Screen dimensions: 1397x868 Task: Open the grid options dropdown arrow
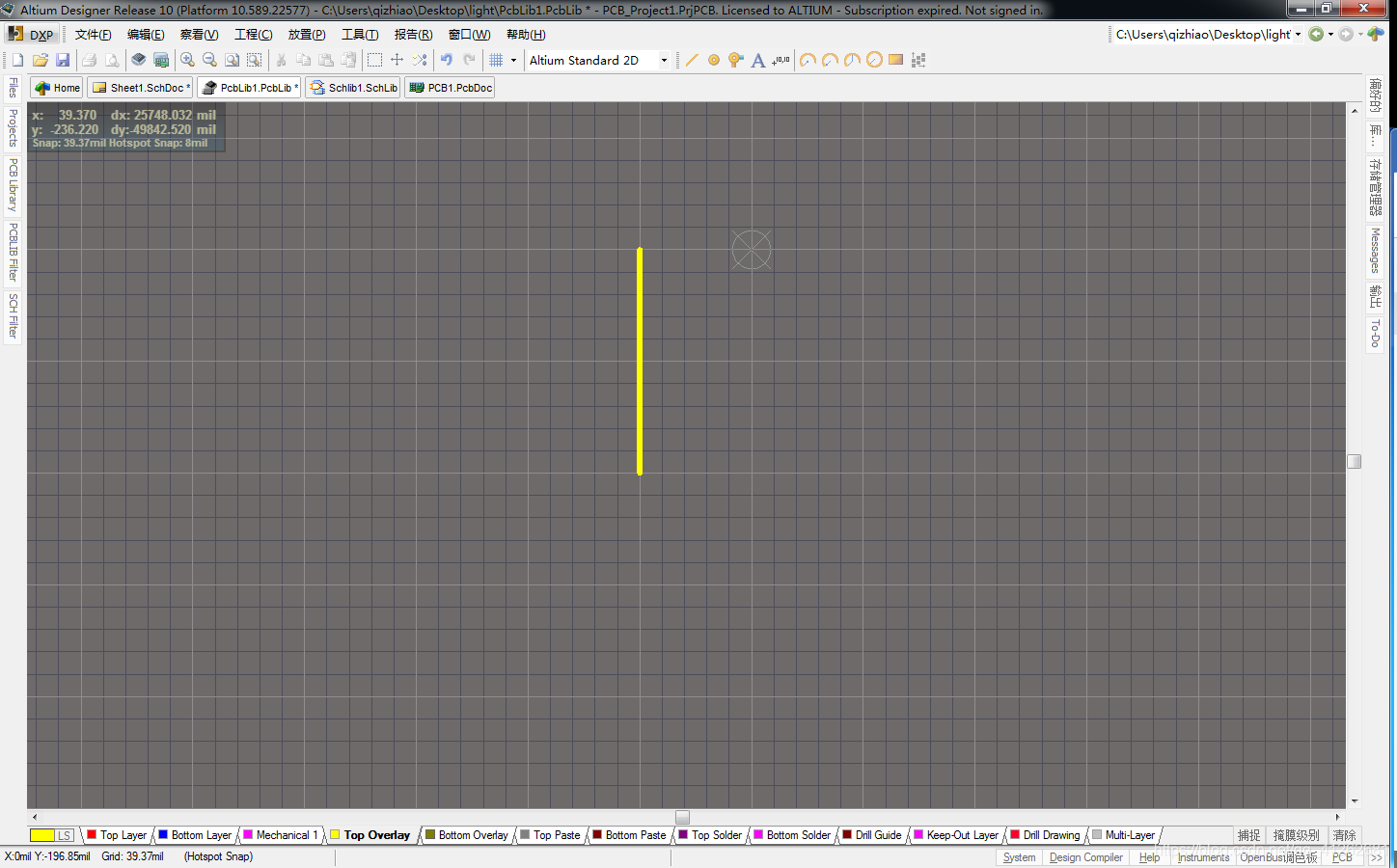click(513, 60)
